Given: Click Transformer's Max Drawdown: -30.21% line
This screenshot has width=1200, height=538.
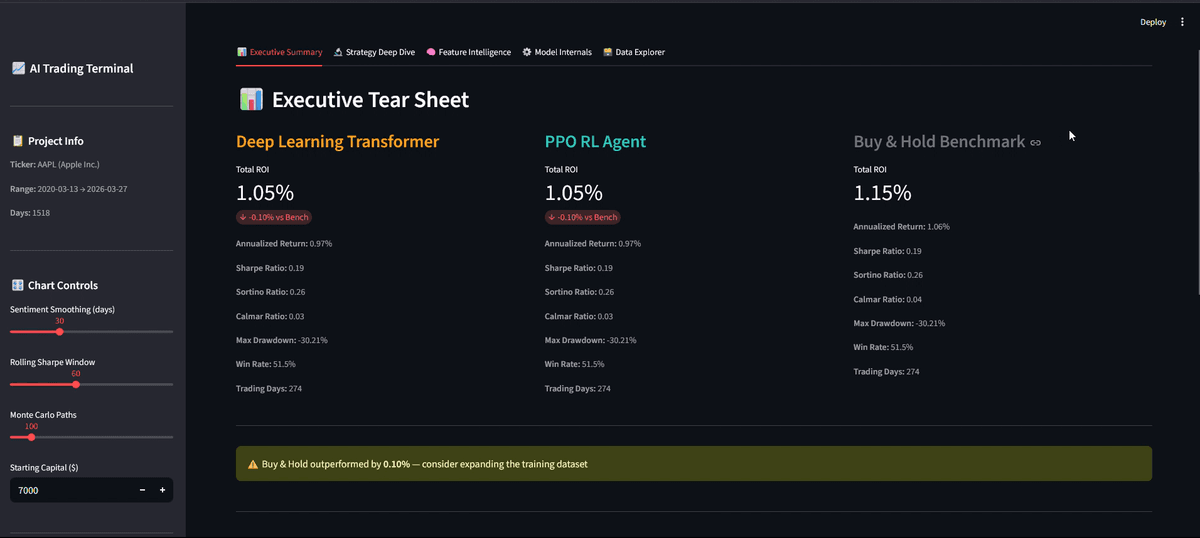Looking at the screenshot, I should pos(282,340).
